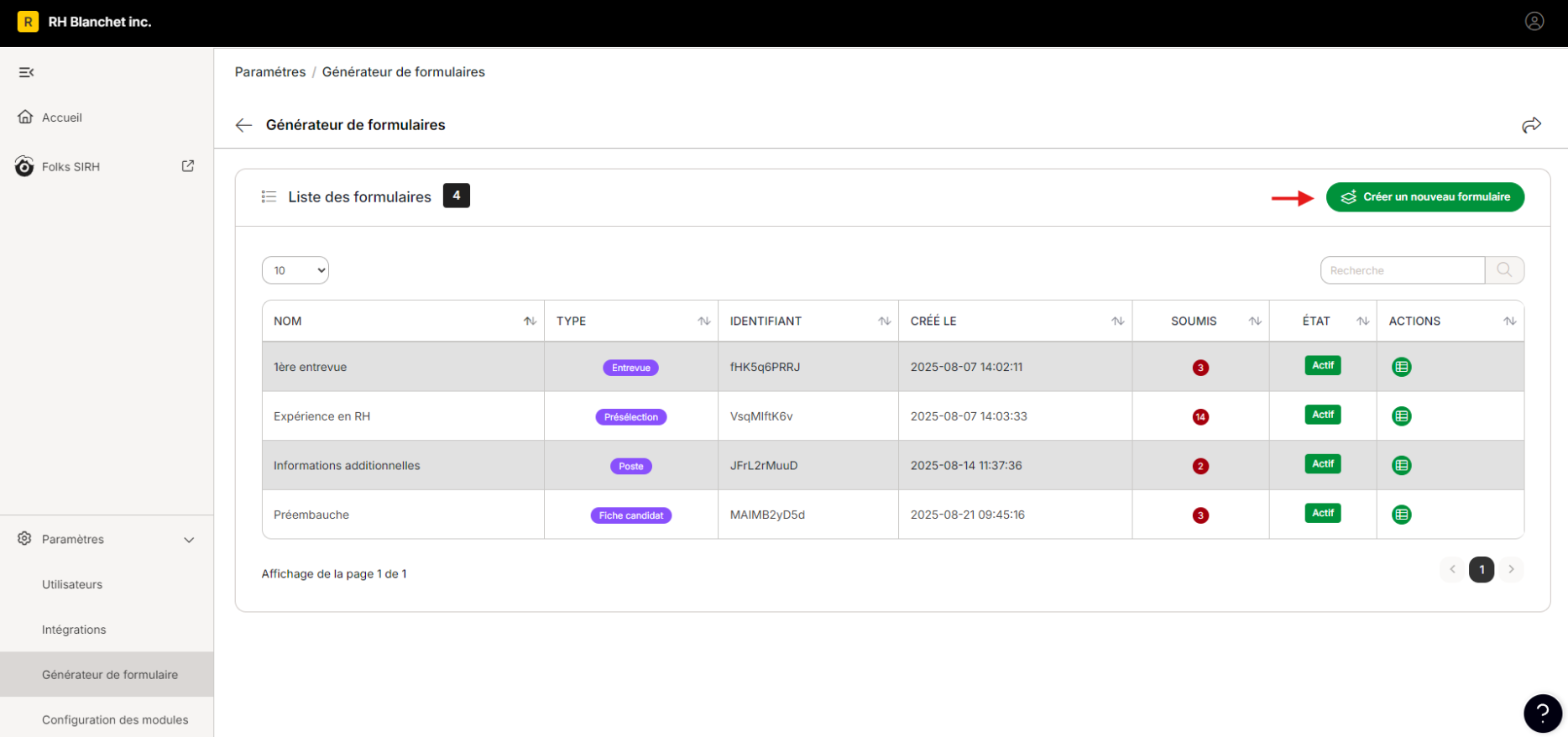
Task: Click submitted count badge for Informations additionnelles
Action: point(1200,466)
